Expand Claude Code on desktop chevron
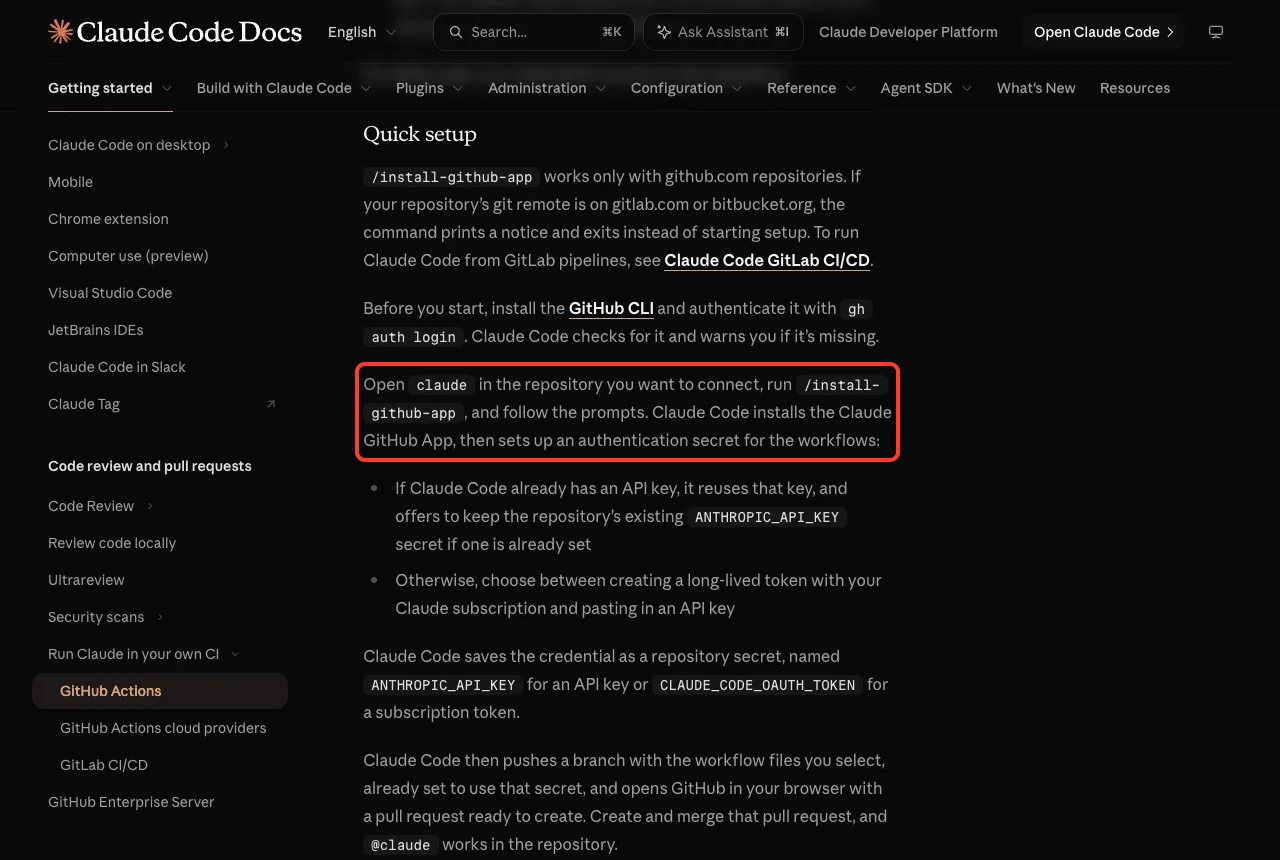 (226, 145)
